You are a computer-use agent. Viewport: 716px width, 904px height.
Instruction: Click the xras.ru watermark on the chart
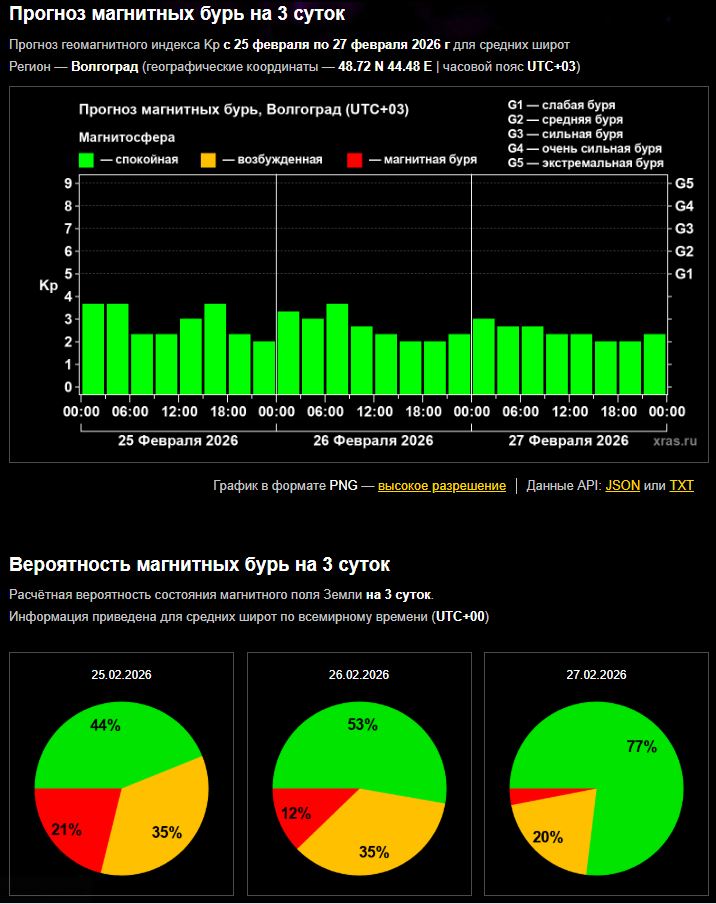pyautogui.click(x=675, y=440)
